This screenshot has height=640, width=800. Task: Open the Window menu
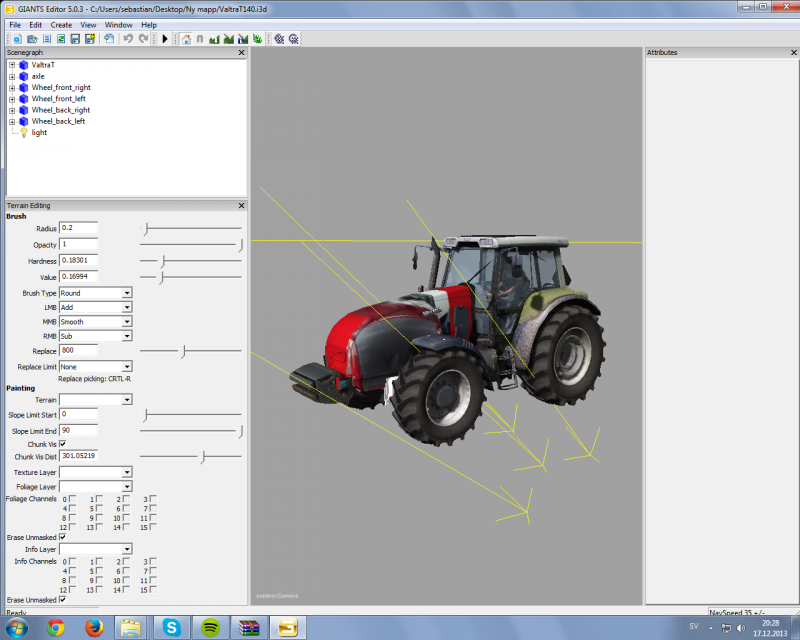pyautogui.click(x=118, y=25)
